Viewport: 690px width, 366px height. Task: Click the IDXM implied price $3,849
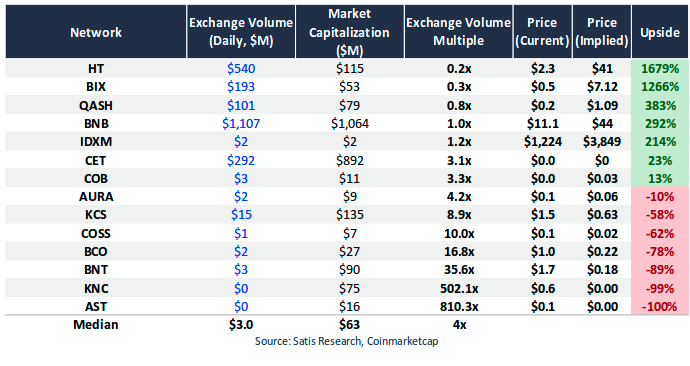click(602, 142)
